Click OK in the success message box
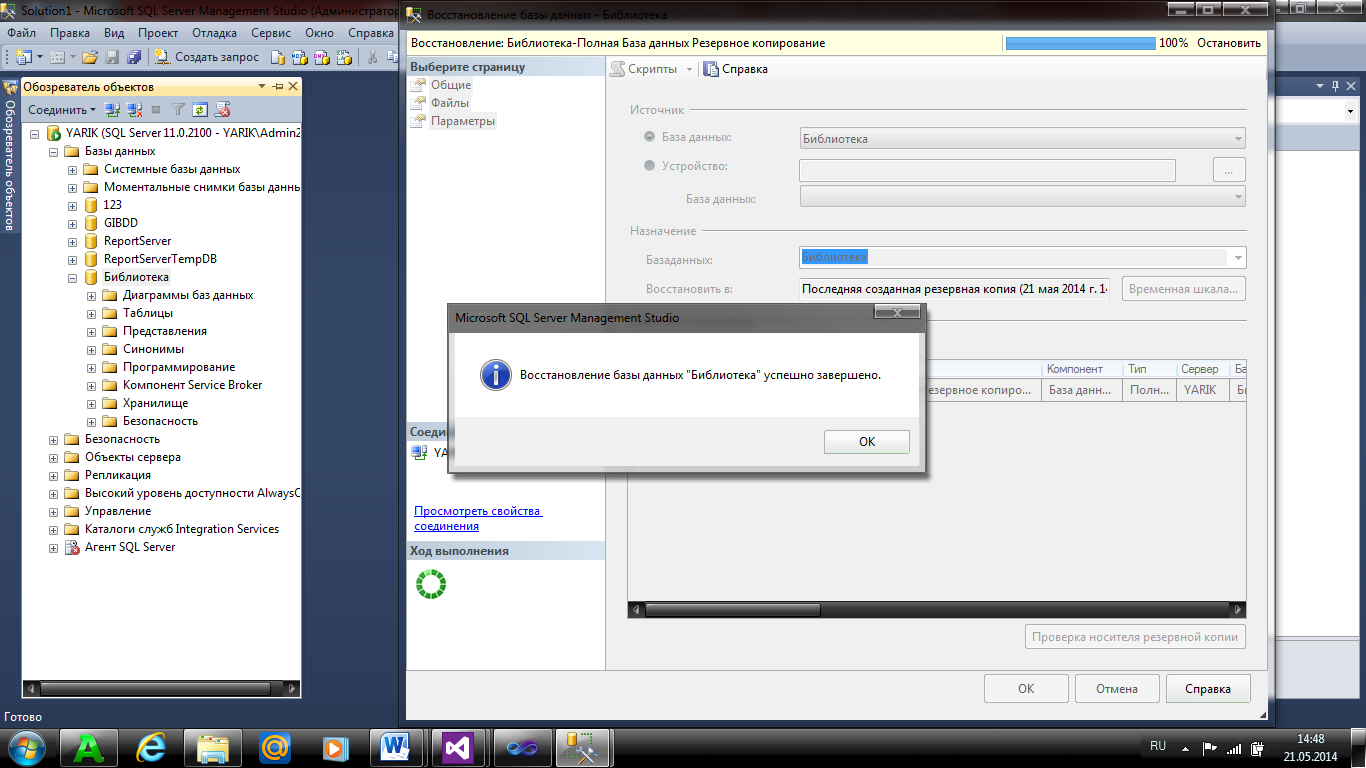 tap(867, 442)
